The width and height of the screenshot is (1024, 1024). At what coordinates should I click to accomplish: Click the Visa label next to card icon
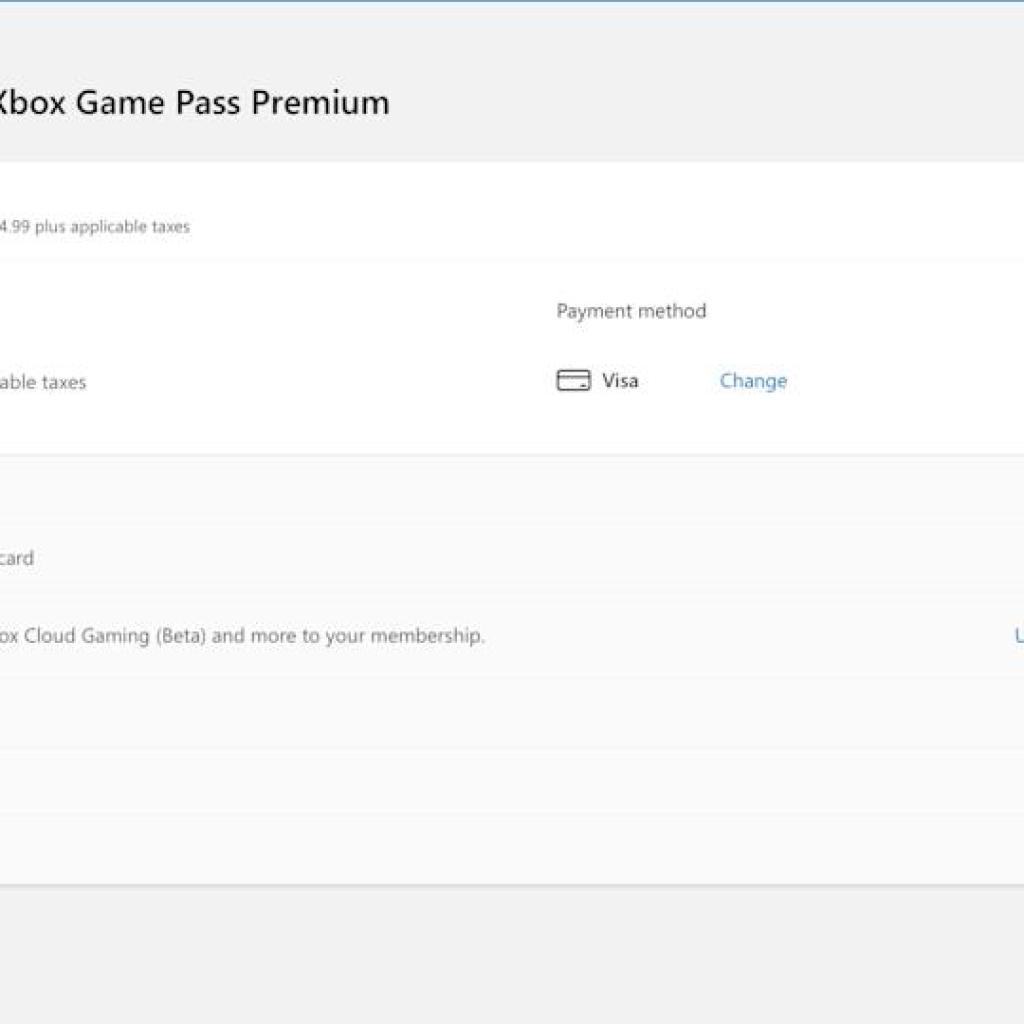(619, 381)
